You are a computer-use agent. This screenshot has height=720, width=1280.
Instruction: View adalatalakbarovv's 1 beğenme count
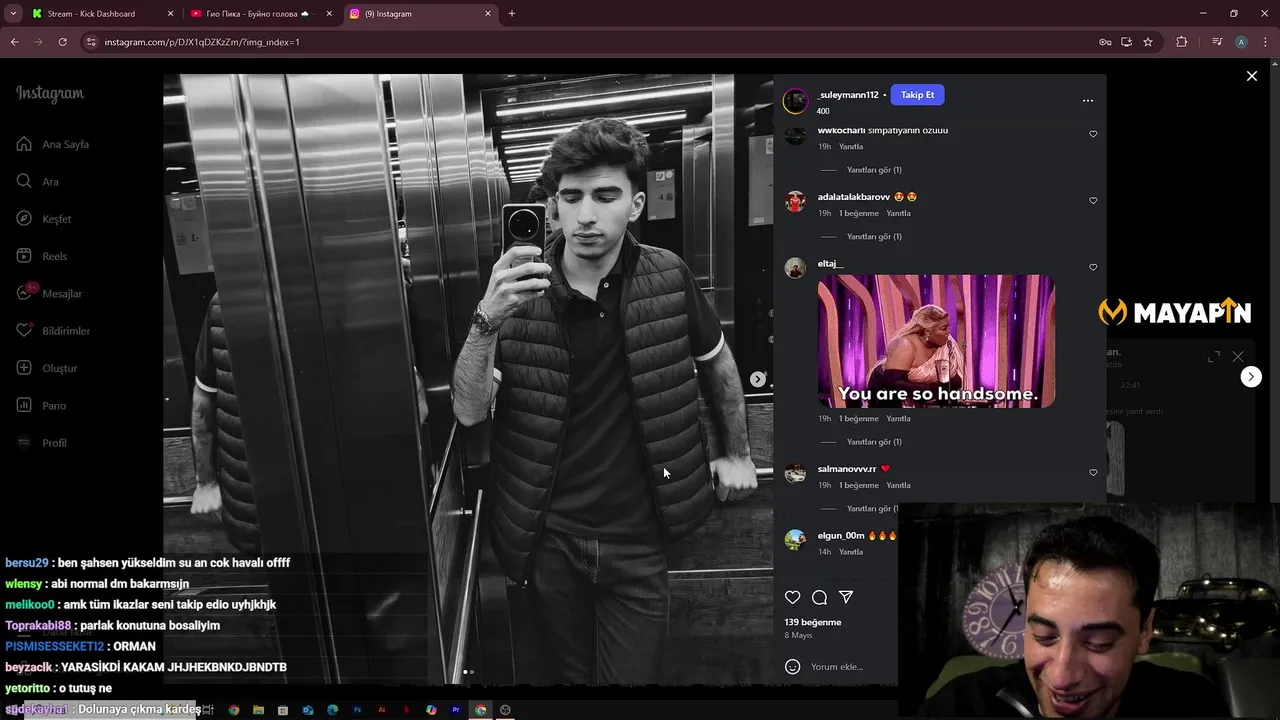click(x=859, y=213)
